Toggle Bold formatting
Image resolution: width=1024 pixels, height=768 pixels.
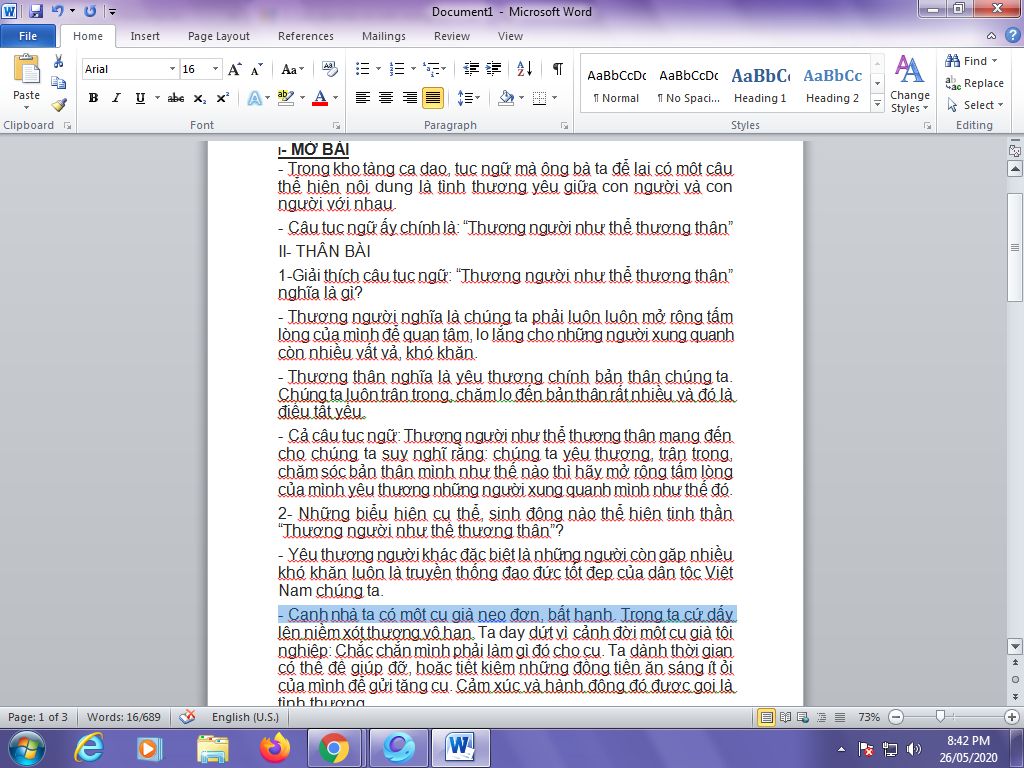(93, 98)
